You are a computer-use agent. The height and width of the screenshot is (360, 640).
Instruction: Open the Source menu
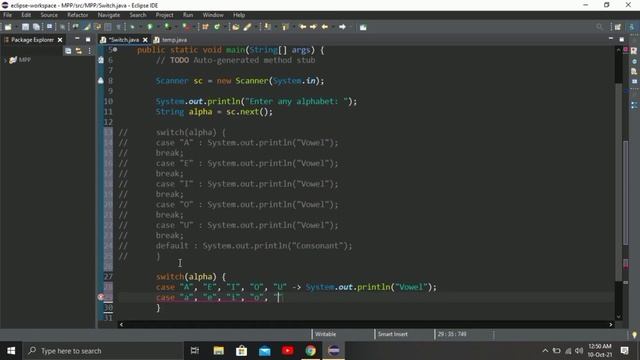pos(49,15)
